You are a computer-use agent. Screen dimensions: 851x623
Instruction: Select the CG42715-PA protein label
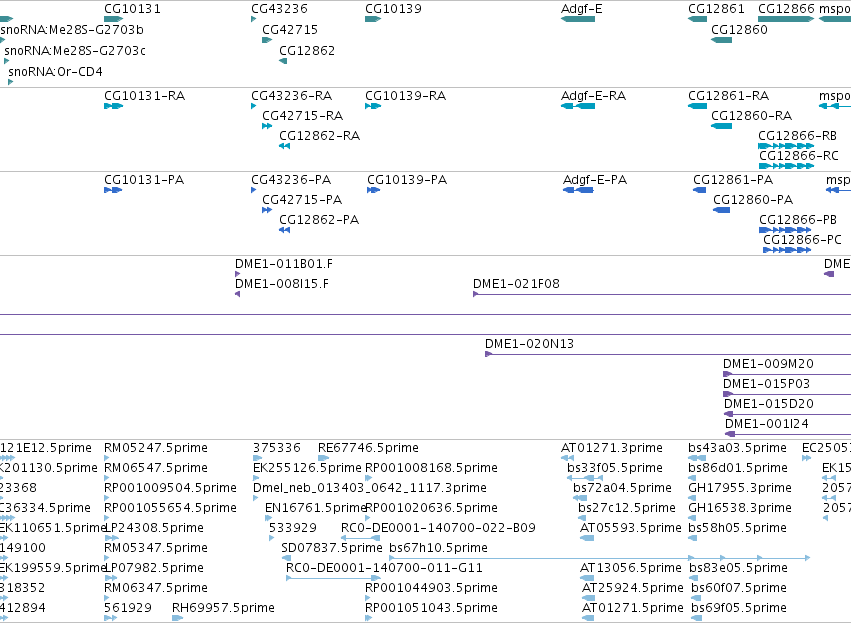[302, 200]
